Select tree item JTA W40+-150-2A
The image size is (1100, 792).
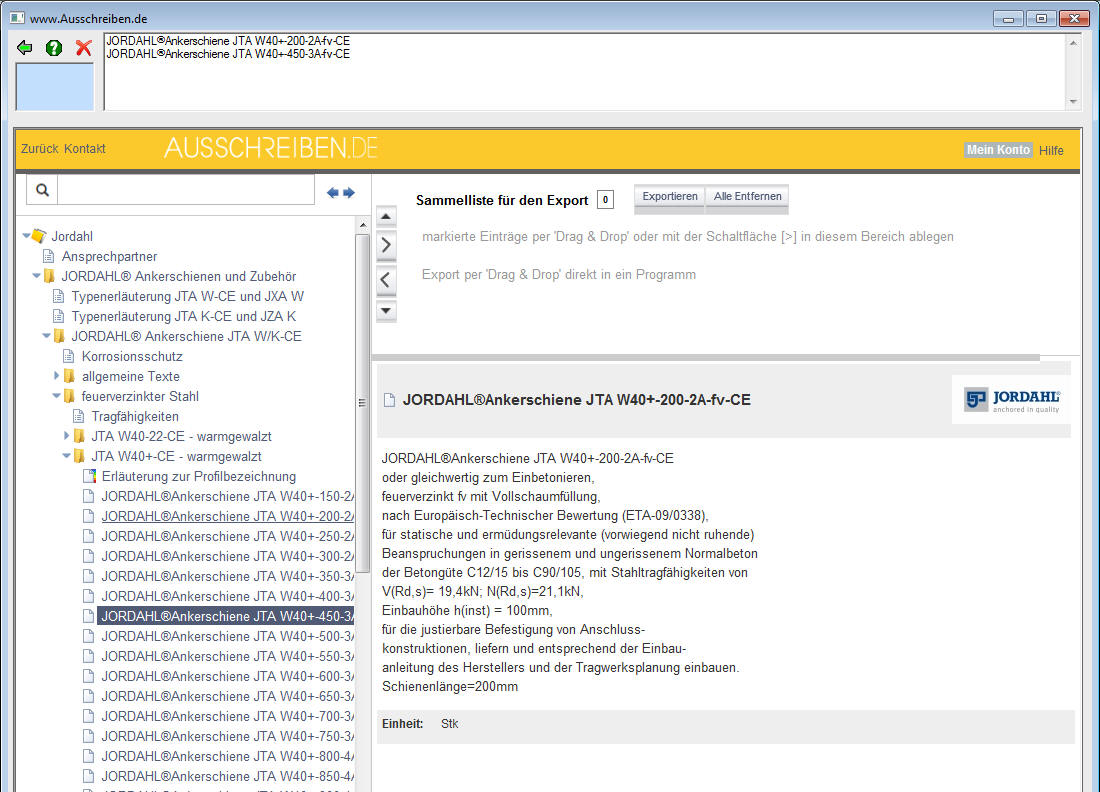227,496
